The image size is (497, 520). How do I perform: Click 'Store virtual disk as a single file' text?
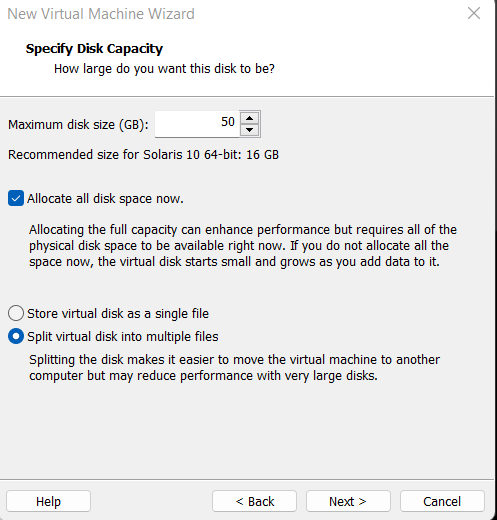(118, 314)
